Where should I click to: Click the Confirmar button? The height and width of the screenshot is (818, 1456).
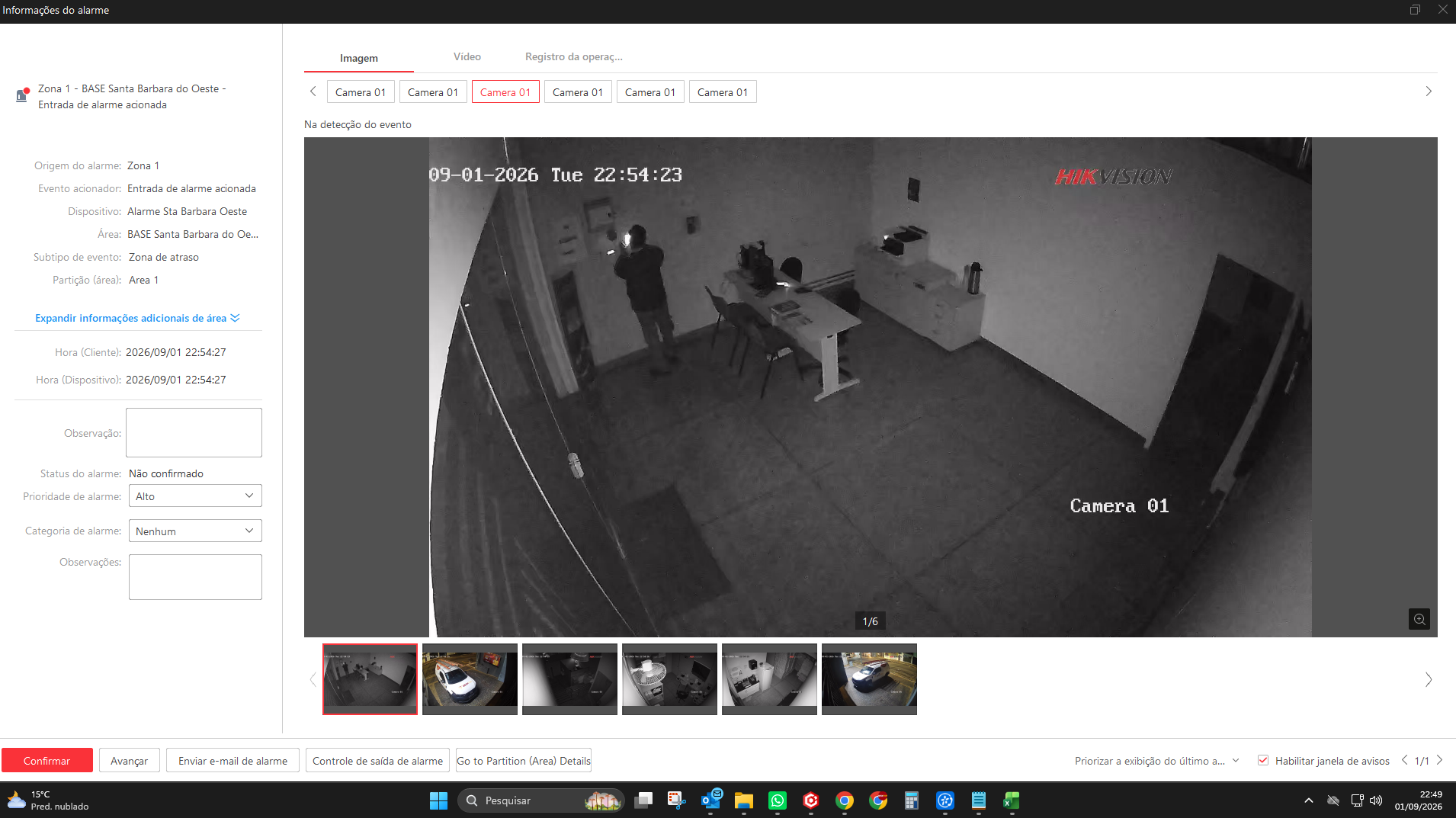pos(47,761)
